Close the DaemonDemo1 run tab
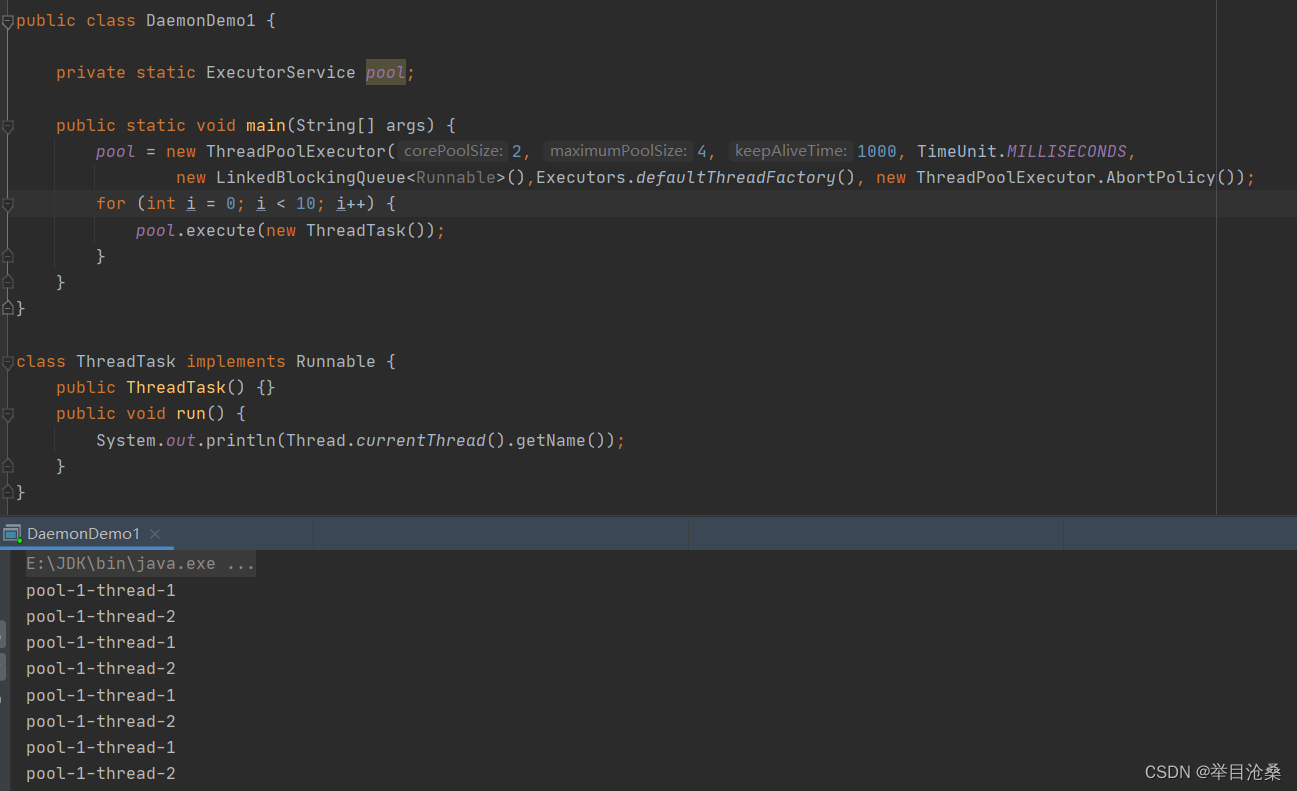Screen dimensions: 1297x791 pos(155,534)
